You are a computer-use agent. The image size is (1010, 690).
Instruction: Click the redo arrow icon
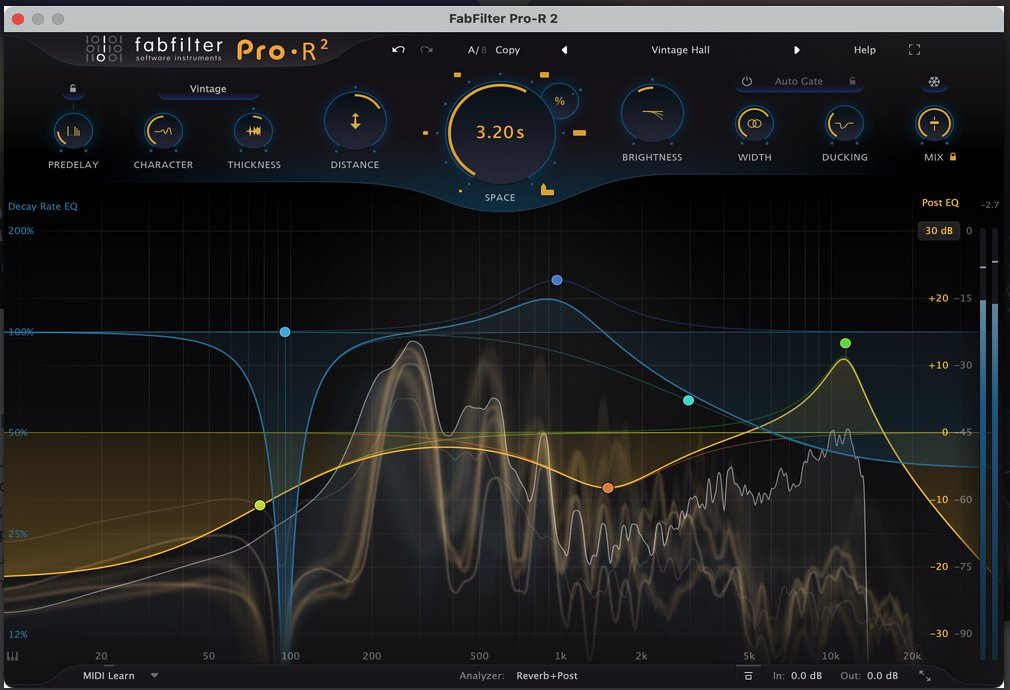(426, 50)
